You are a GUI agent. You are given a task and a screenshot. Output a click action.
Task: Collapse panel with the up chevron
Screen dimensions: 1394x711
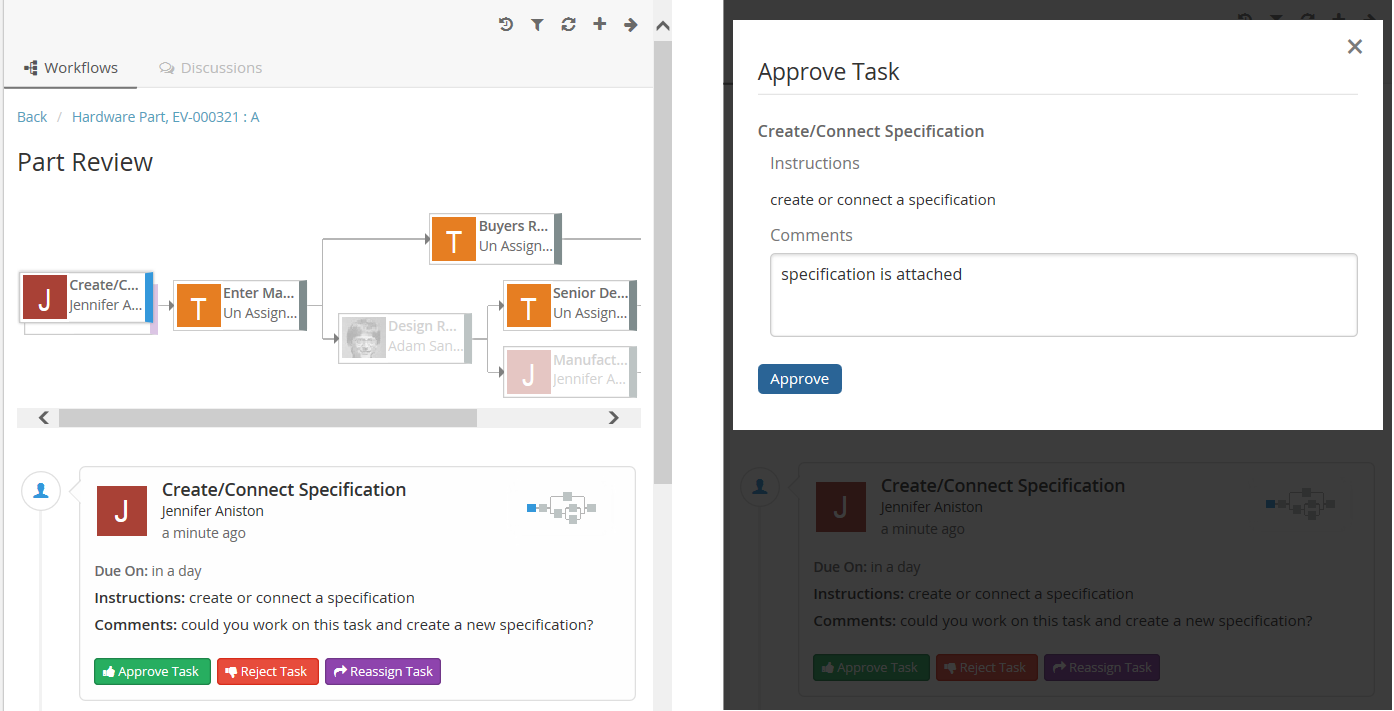click(x=662, y=27)
